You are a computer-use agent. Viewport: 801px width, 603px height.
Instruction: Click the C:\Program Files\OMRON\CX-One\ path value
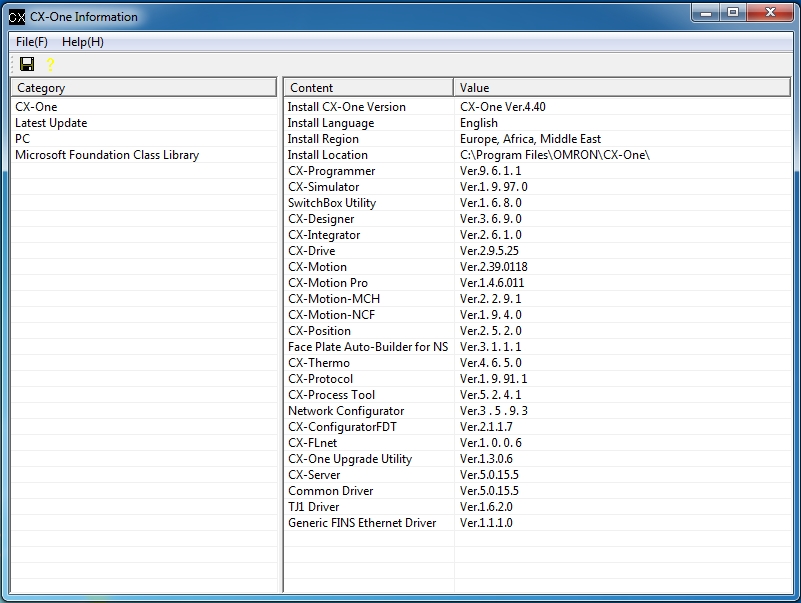[555, 155]
